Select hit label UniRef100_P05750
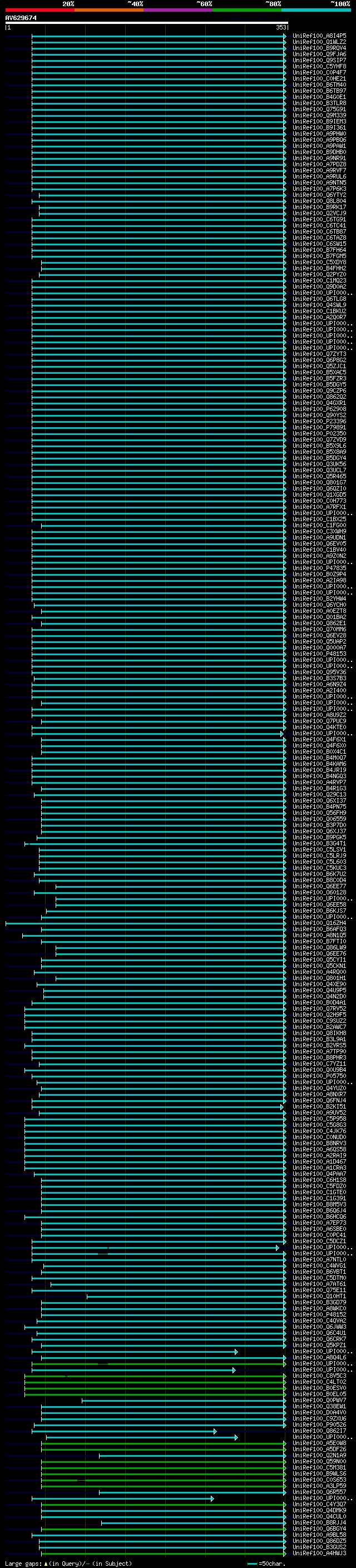This screenshot has width=356, height=1568. coord(319,1076)
